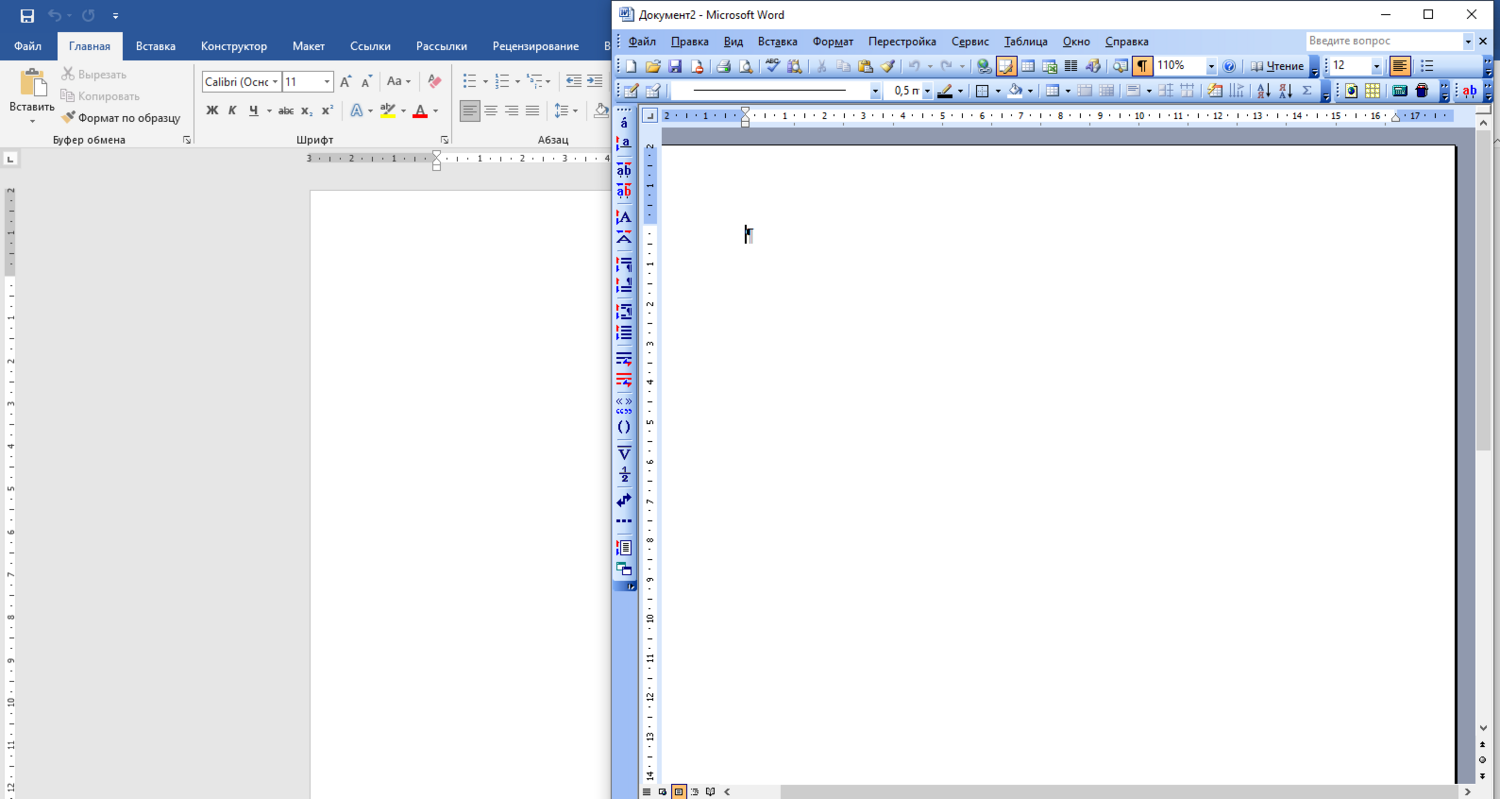
Task: Toggle italic (К) in the ribbon
Action: coord(232,110)
